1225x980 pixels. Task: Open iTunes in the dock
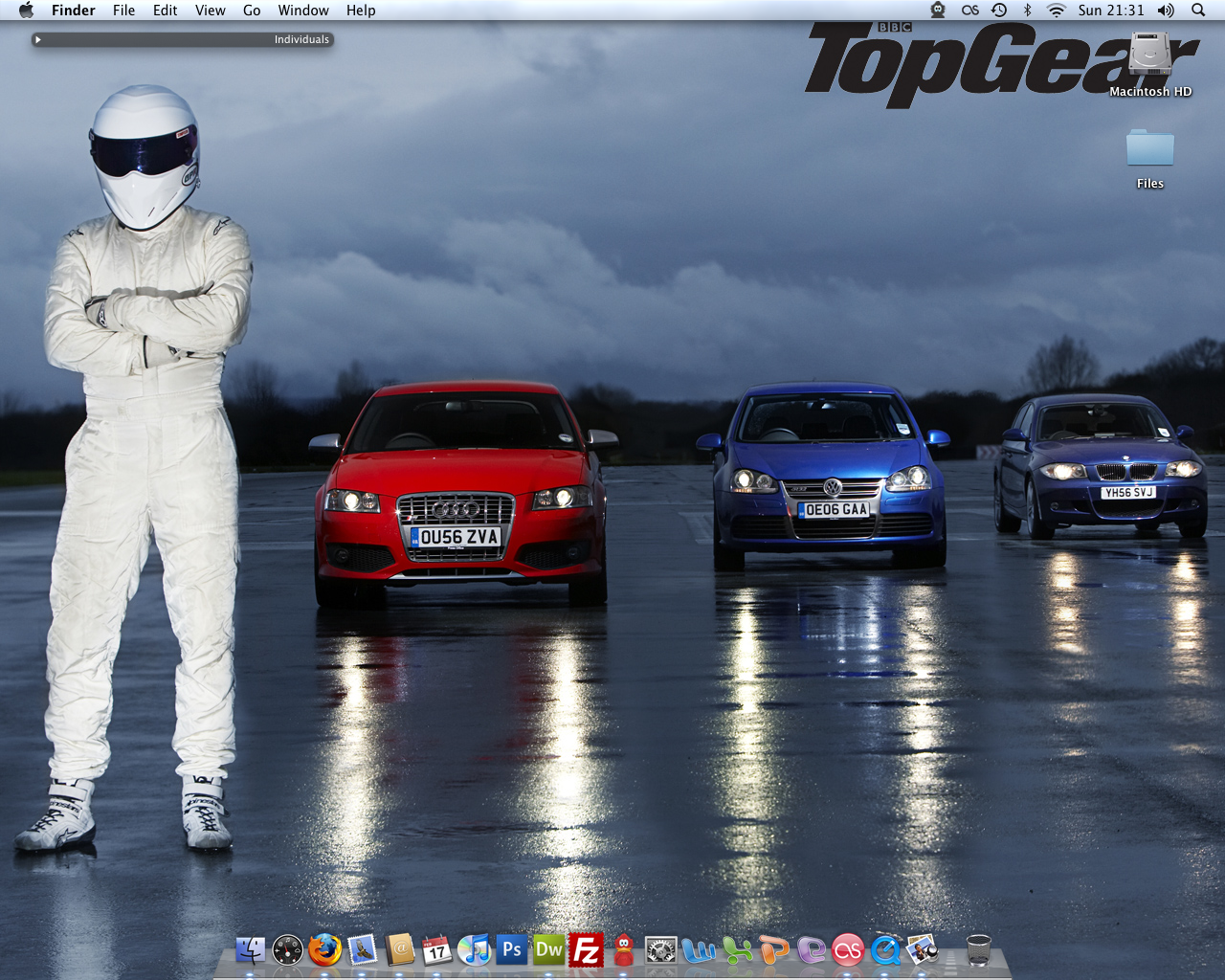click(475, 949)
